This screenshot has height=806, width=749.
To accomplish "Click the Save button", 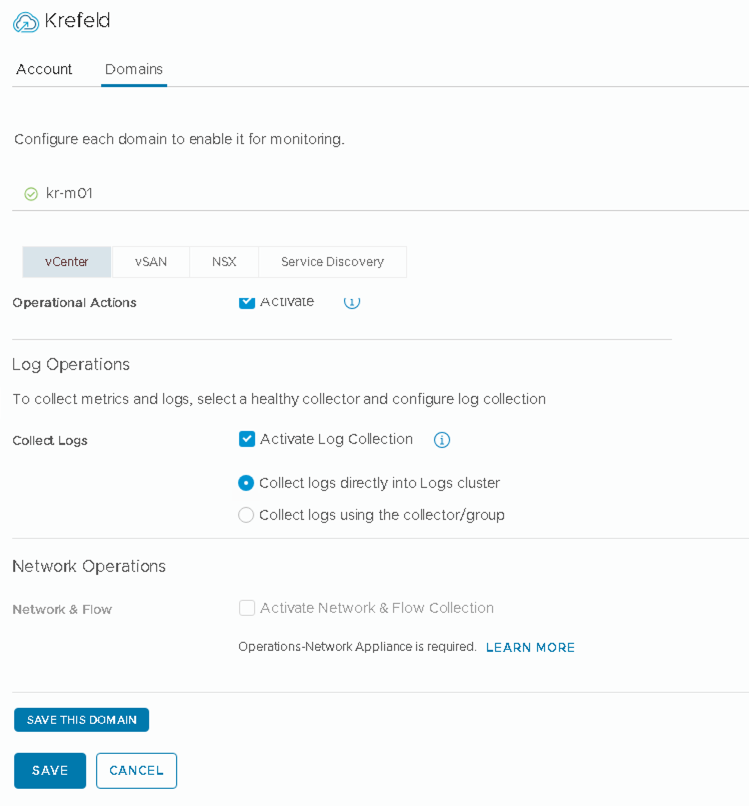I will 50,771.
